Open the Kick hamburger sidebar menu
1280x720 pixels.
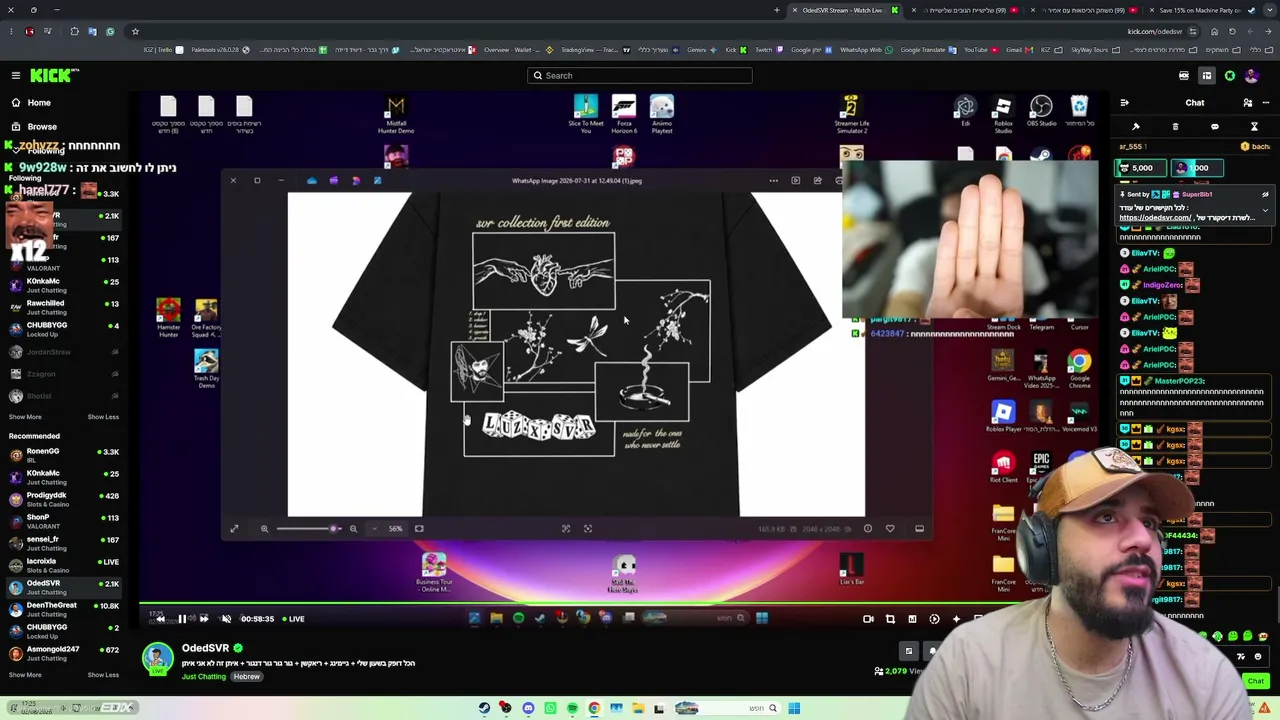(16, 75)
